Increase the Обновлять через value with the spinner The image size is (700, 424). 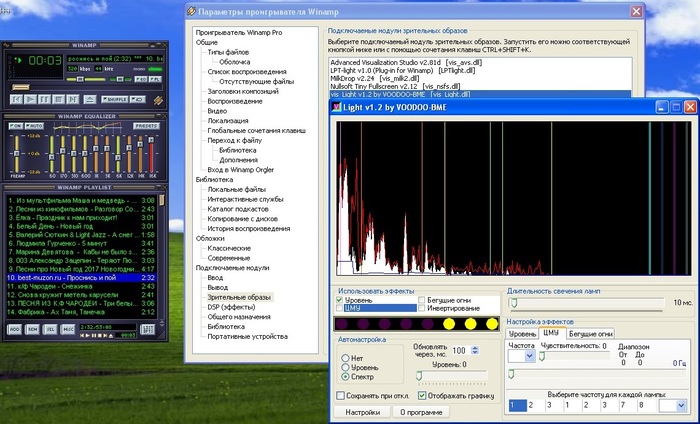click(x=473, y=347)
